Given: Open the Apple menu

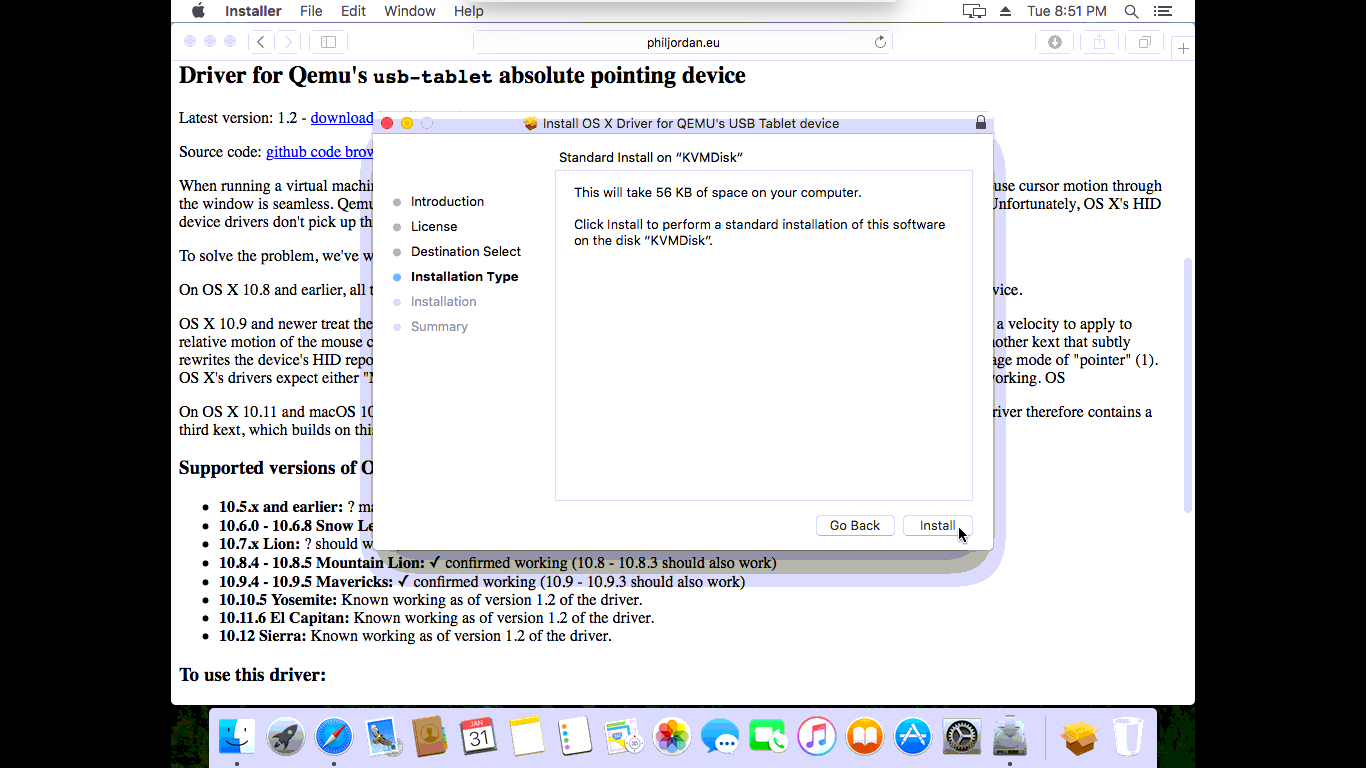Looking at the screenshot, I should [x=198, y=11].
